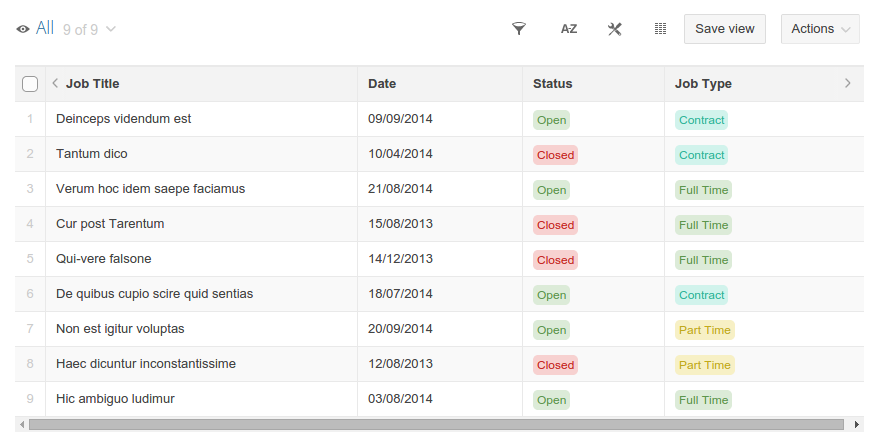
Task: Click the date 21/08/2014
Action: [x=400, y=189]
